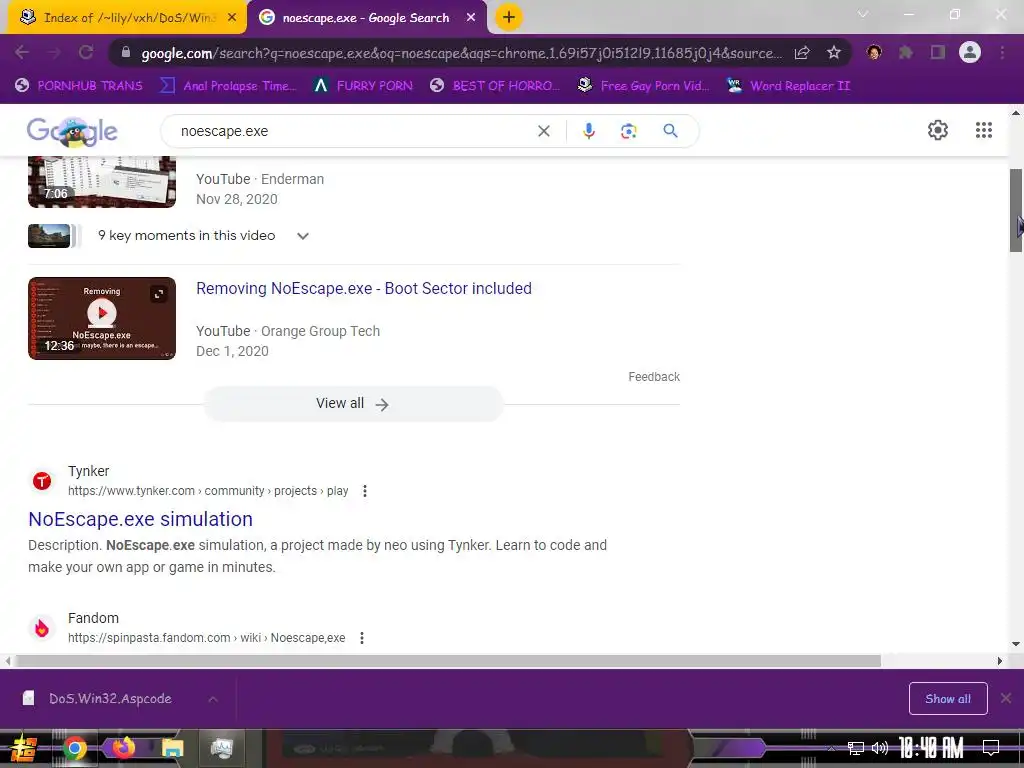Clear the search box with the X icon
The width and height of the screenshot is (1024, 768).
[543, 131]
